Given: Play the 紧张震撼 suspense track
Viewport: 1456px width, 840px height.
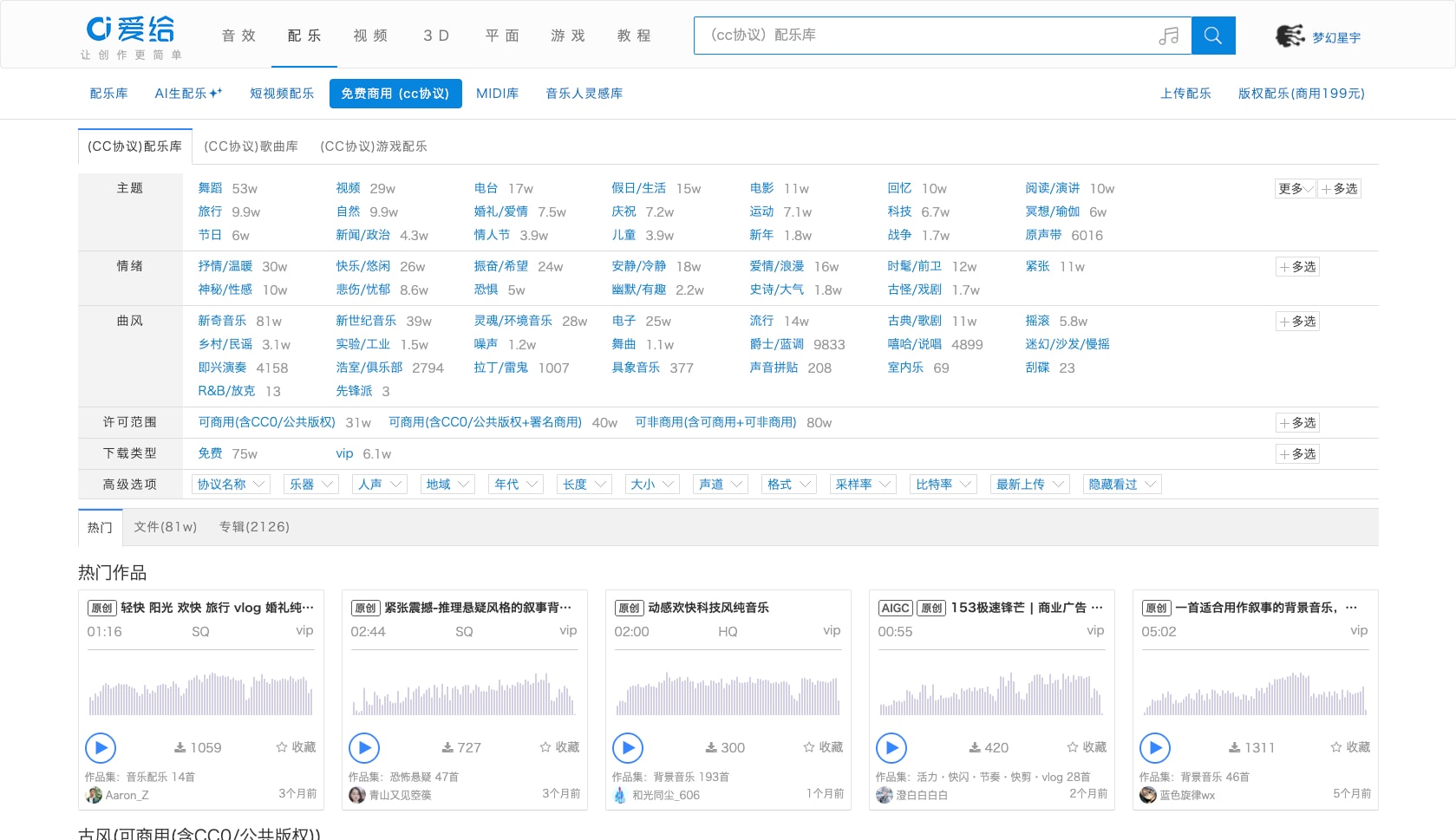Looking at the screenshot, I should (x=364, y=747).
